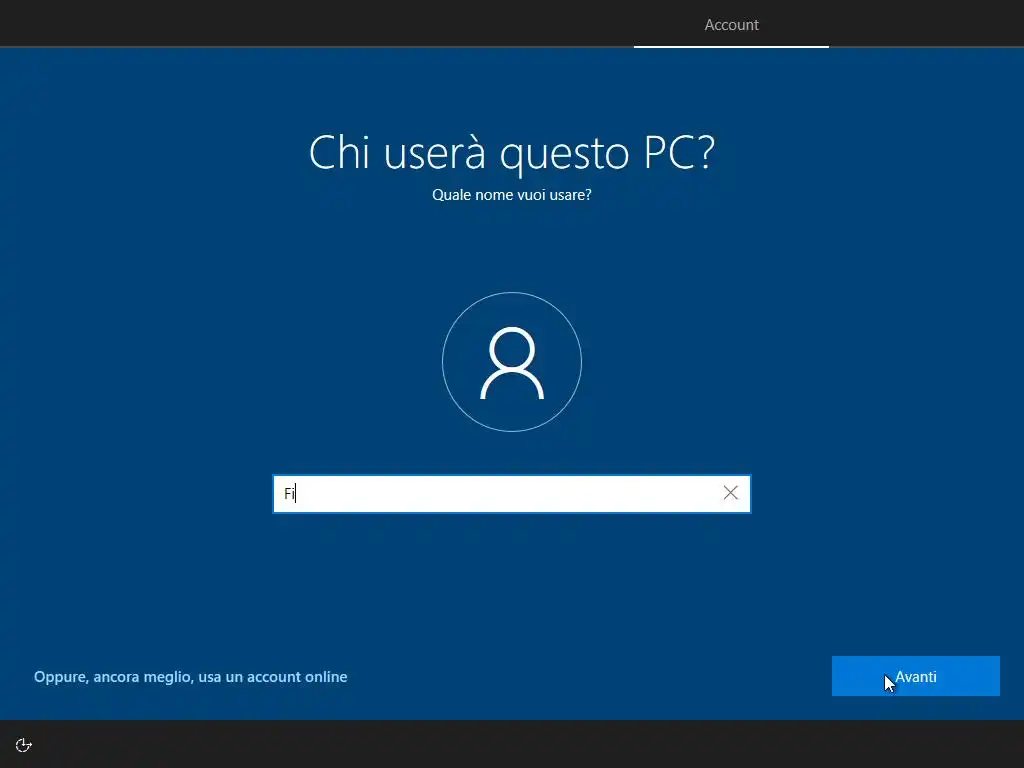Open the accessibility icon in bottom bar
Viewport: 1024px width, 768px height.
24,745
